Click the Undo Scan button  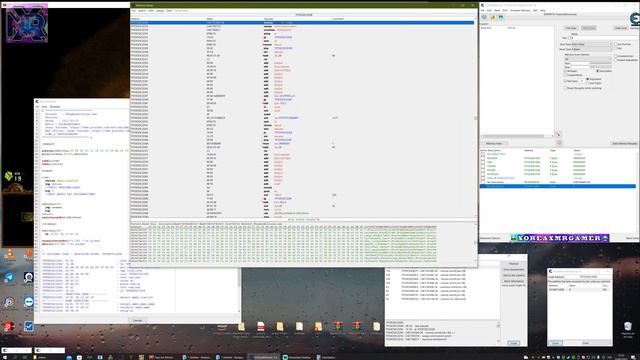point(620,28)
